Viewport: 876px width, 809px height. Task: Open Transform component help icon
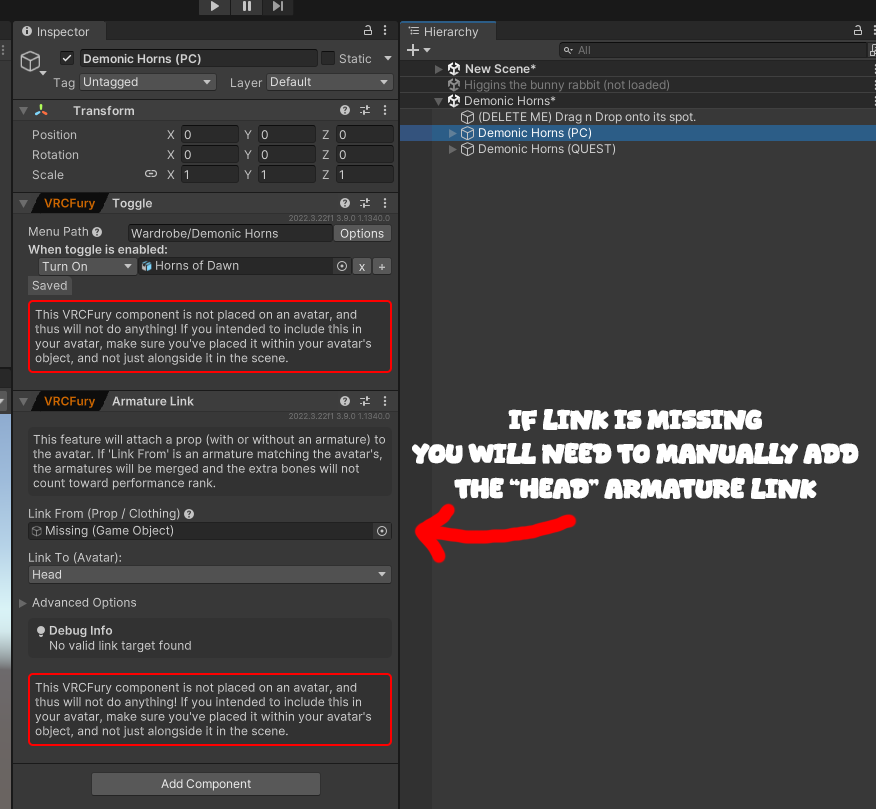click(345, 110)
